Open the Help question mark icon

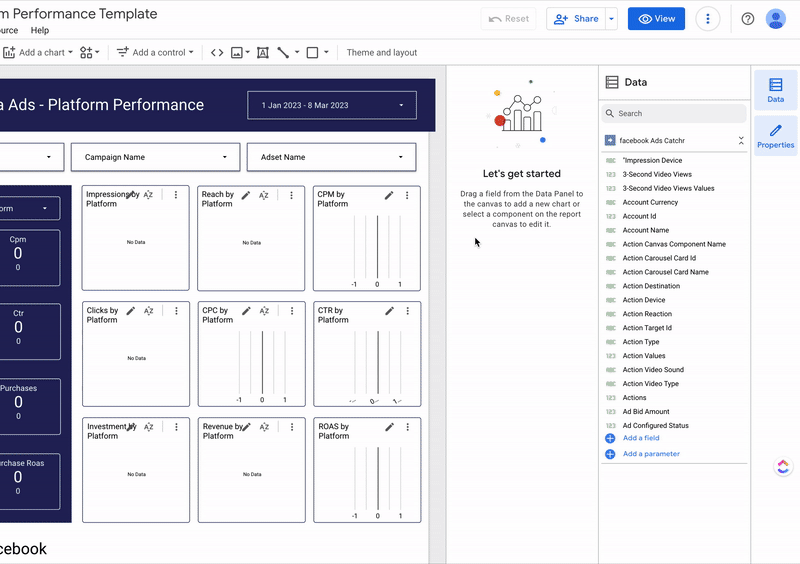(x=748, y=19)
